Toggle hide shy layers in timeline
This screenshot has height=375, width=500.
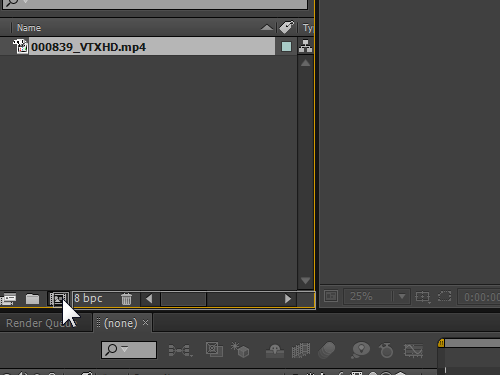[x=275, y=351]
